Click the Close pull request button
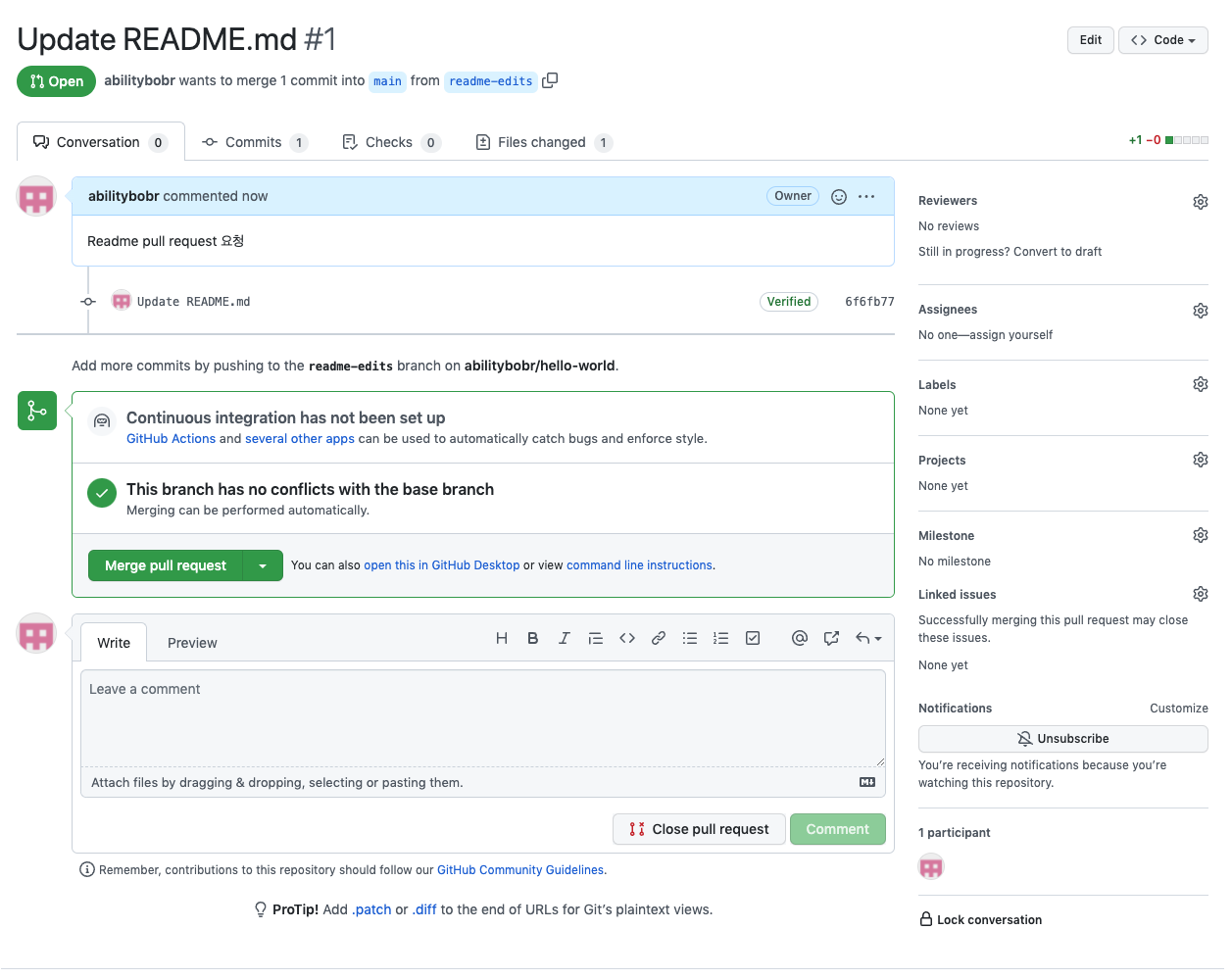This screenshot has height=979, width=1232. [699, 829]
